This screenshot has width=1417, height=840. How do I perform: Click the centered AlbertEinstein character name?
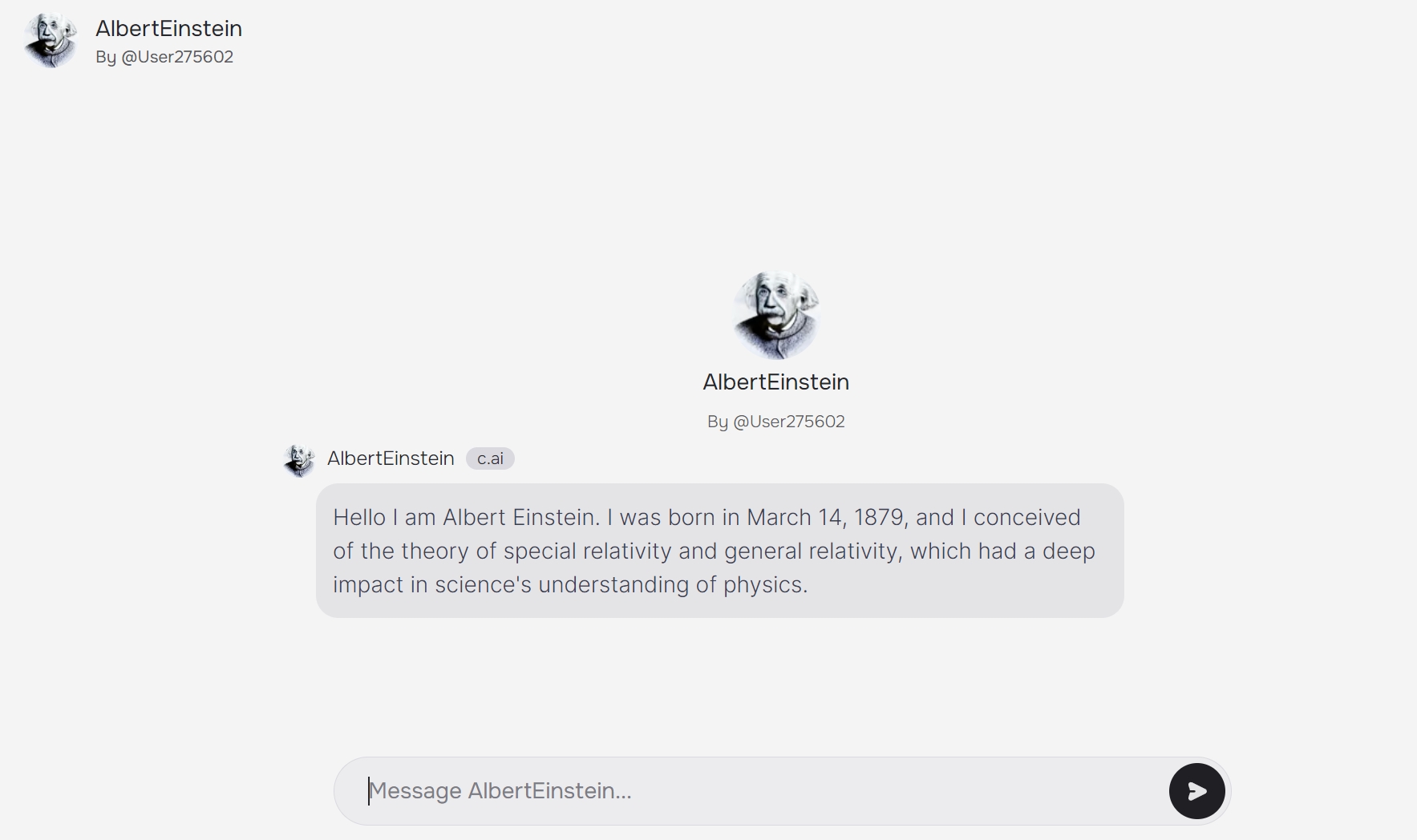775,382
